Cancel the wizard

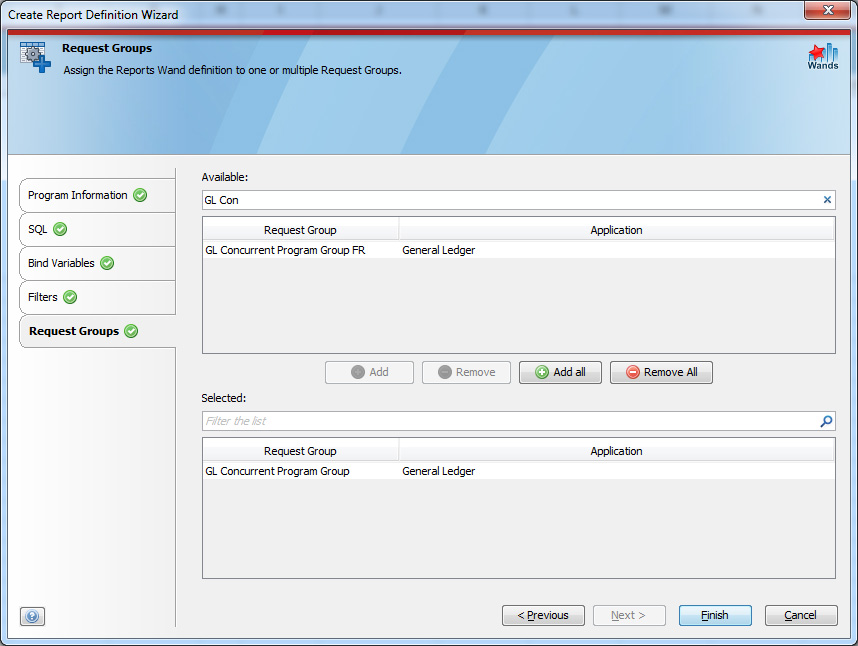pyautogui.click(x=801, y=615)
